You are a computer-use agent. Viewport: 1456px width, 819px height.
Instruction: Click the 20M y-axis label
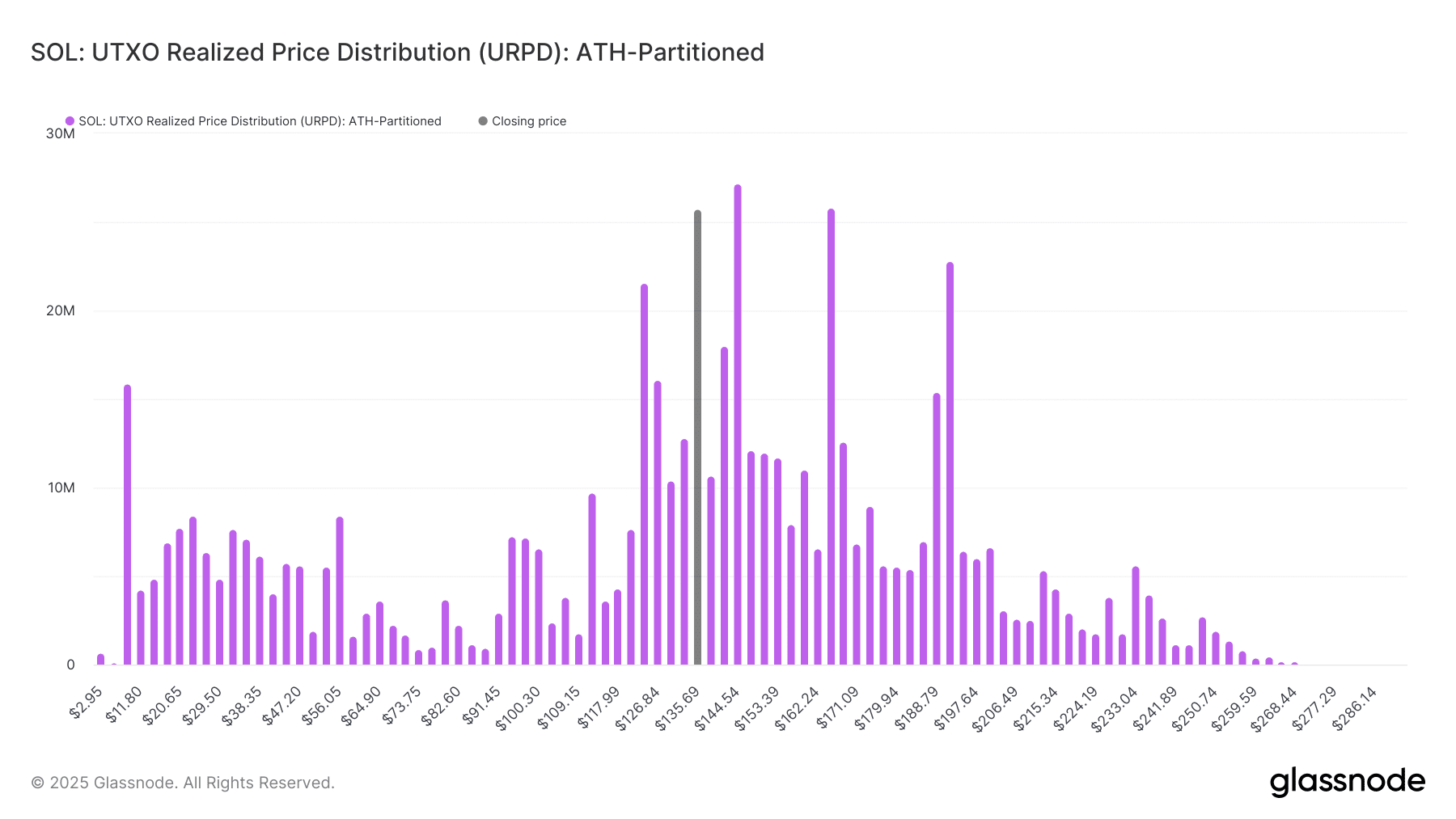pos(60,310)
